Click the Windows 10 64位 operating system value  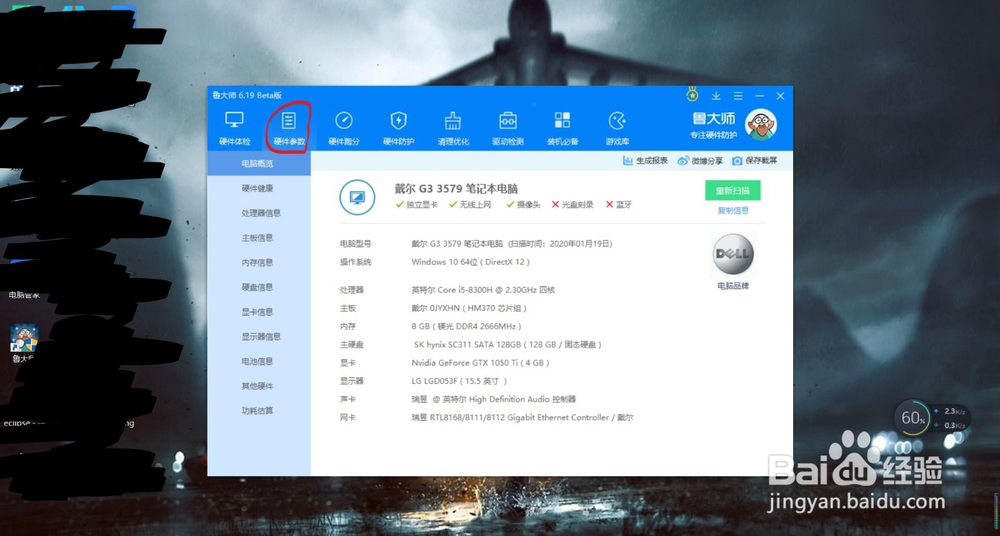pos(471,262)
